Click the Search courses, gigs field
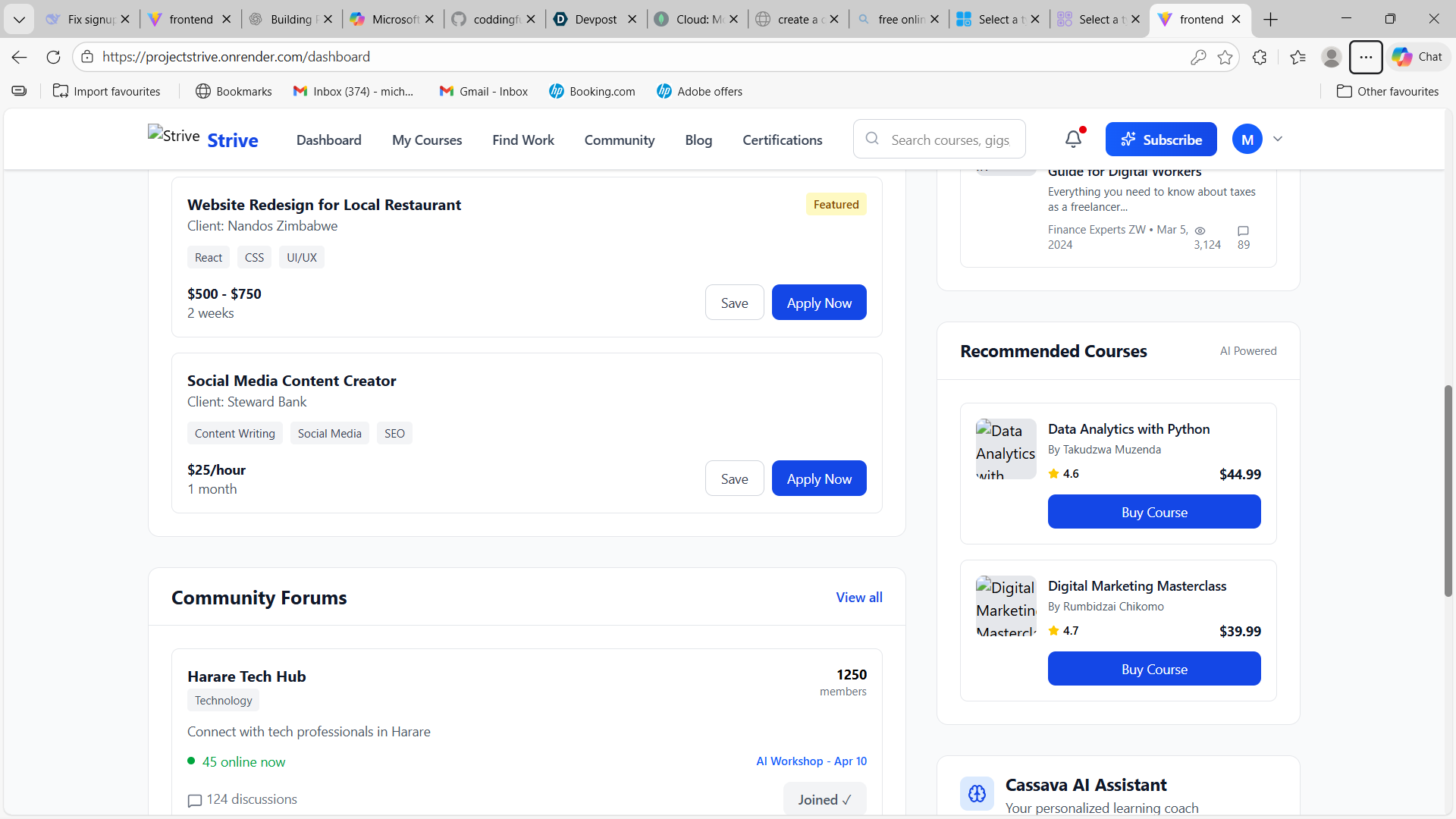Image resolution: width=1456 pixels, height=819 pixels. click(x=949, y=140)
